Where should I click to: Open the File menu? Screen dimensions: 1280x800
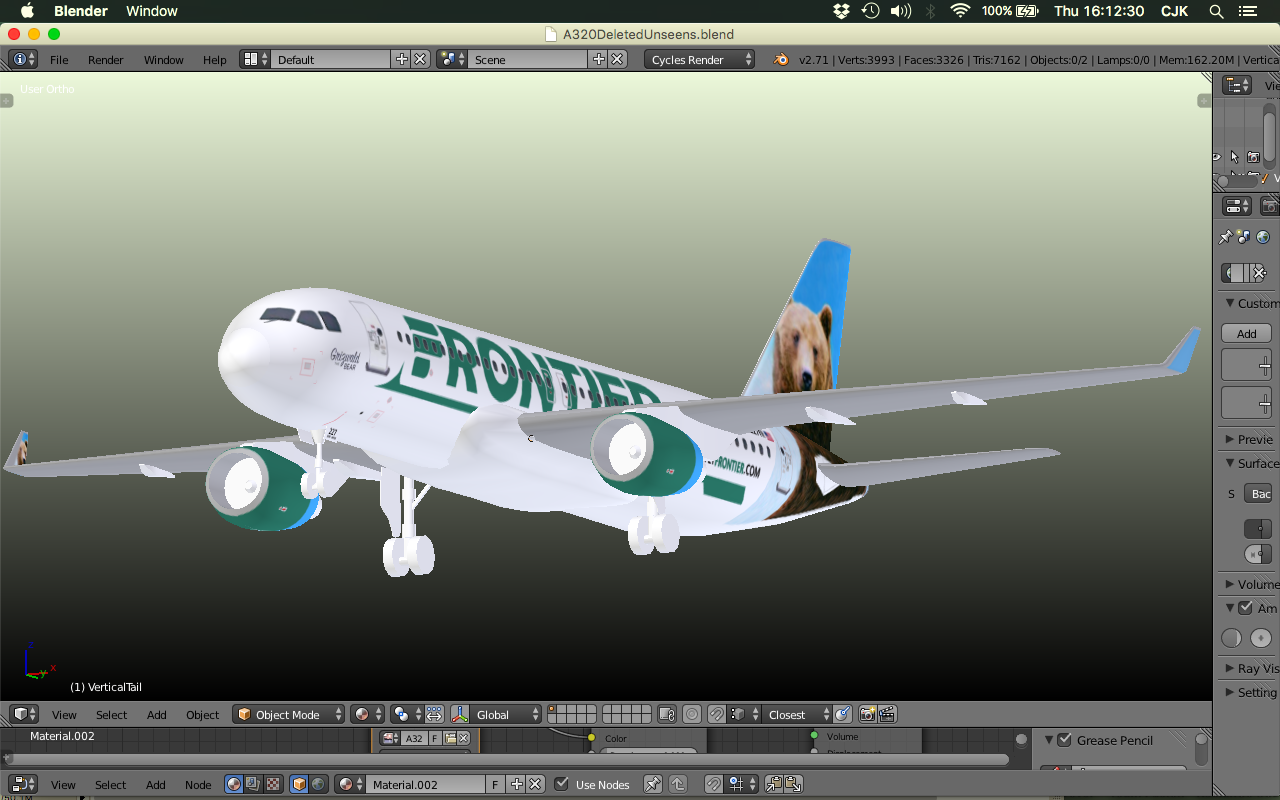coord(60,60)
